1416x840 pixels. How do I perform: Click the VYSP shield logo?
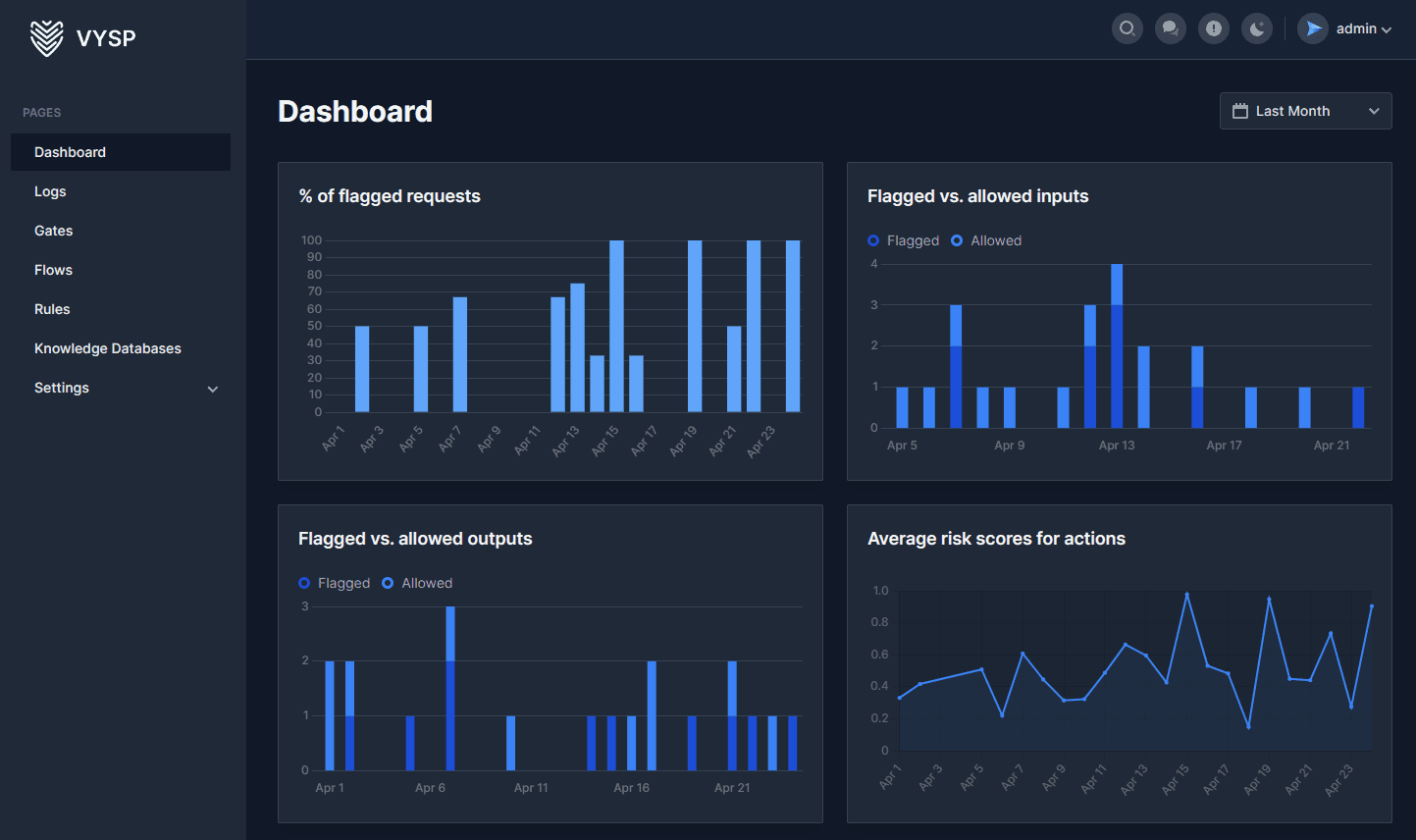tap(46, 38)
